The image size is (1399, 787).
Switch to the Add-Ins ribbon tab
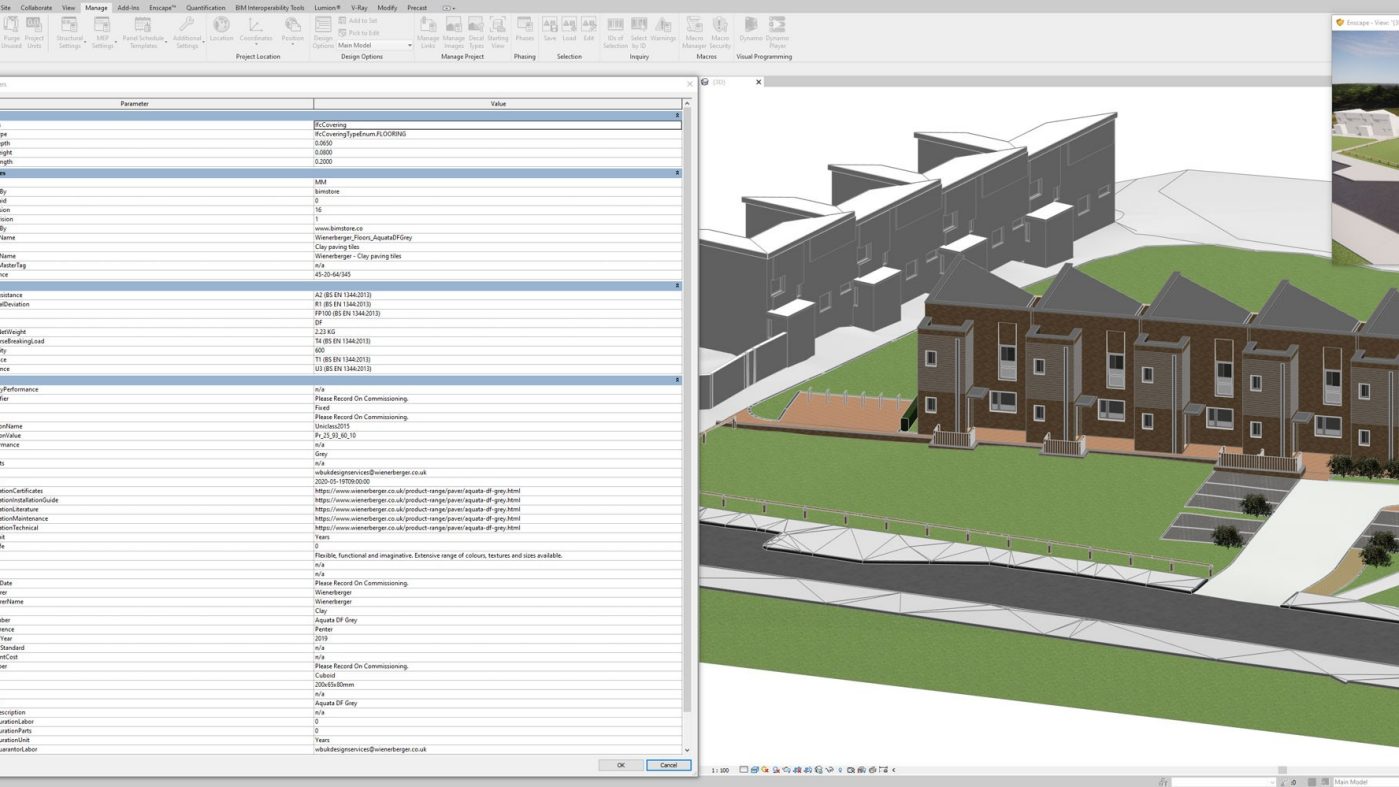[126, 7]
